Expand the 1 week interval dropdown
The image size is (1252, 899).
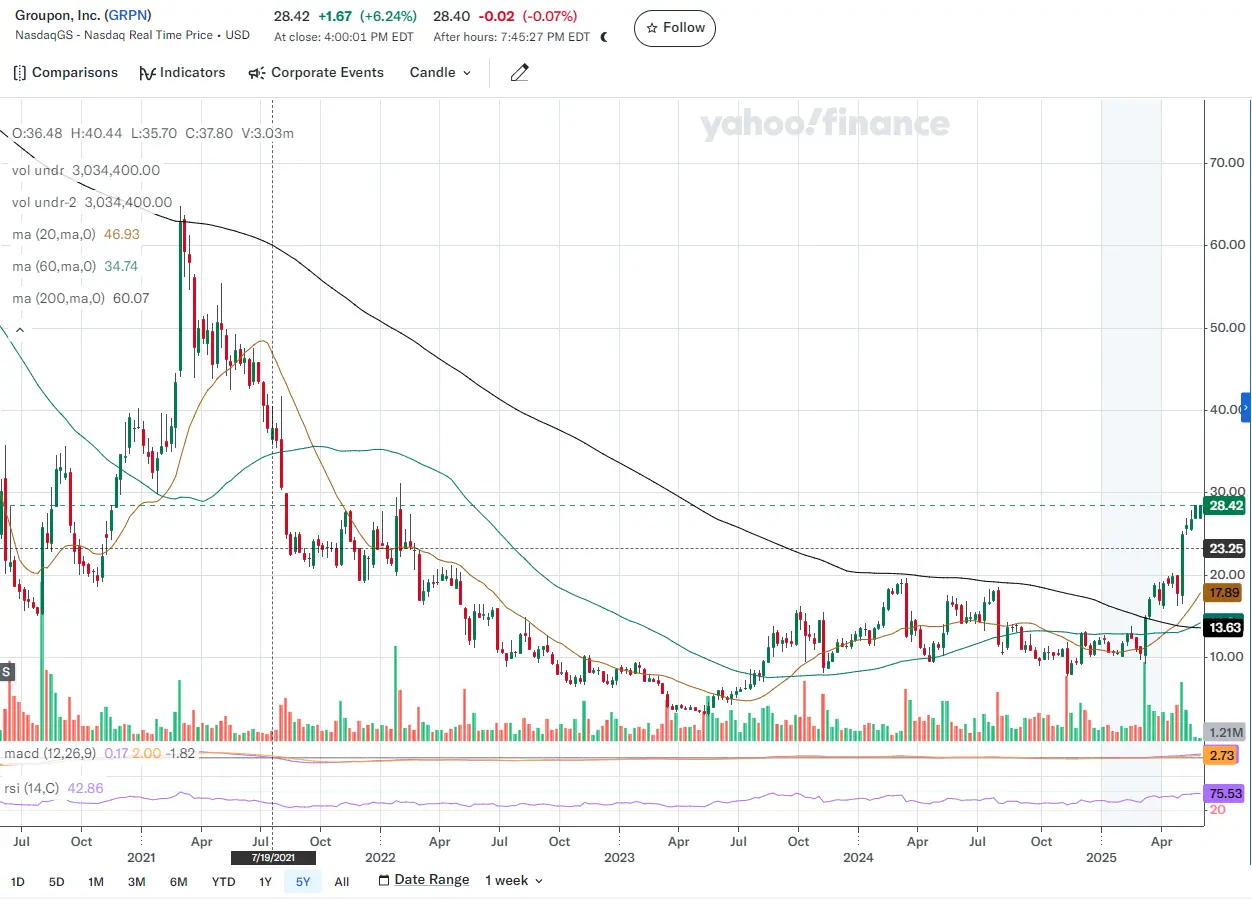[514, 881]
